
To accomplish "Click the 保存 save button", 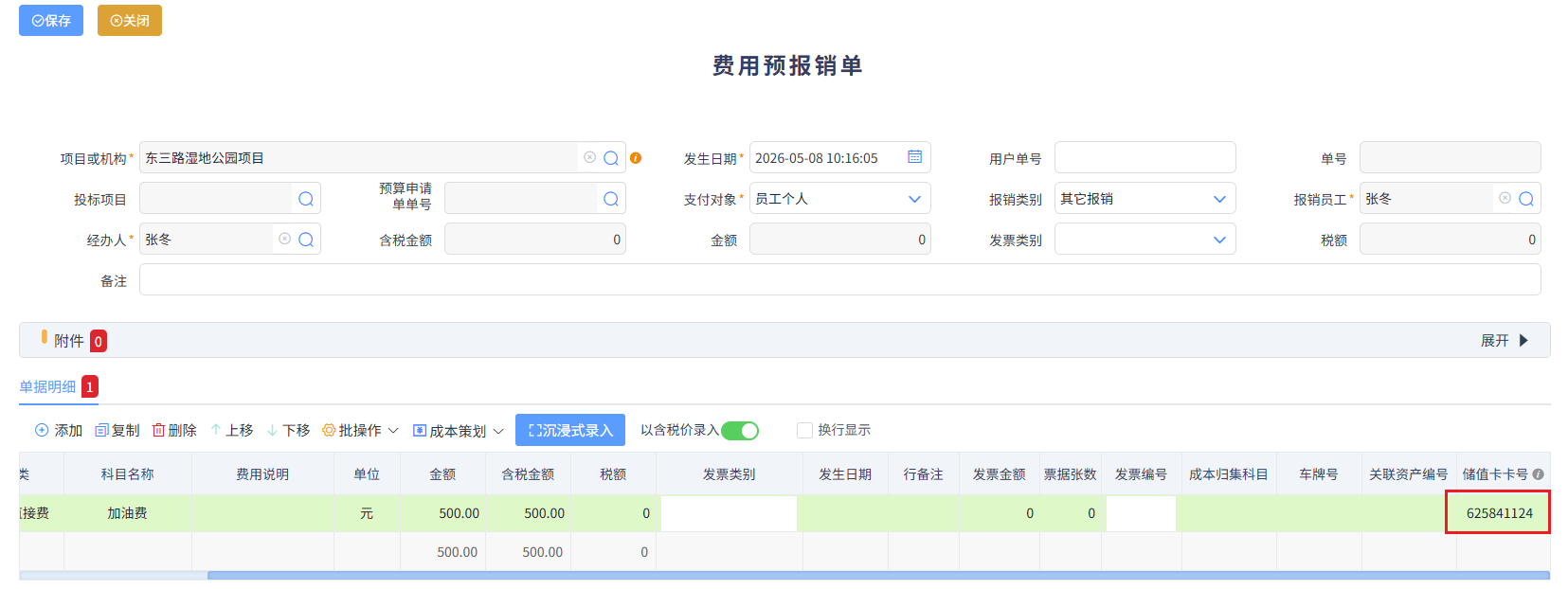I will (x=51, y=20).
